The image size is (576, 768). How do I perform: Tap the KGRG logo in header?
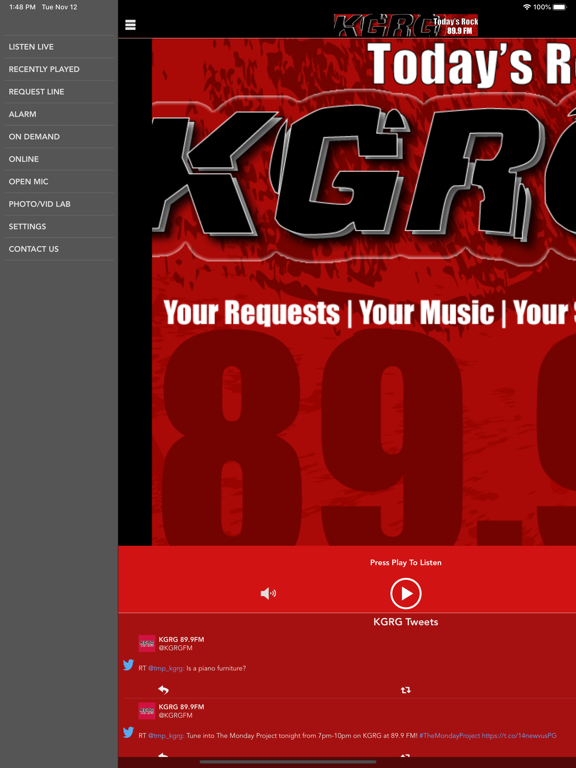pos(406,25)
